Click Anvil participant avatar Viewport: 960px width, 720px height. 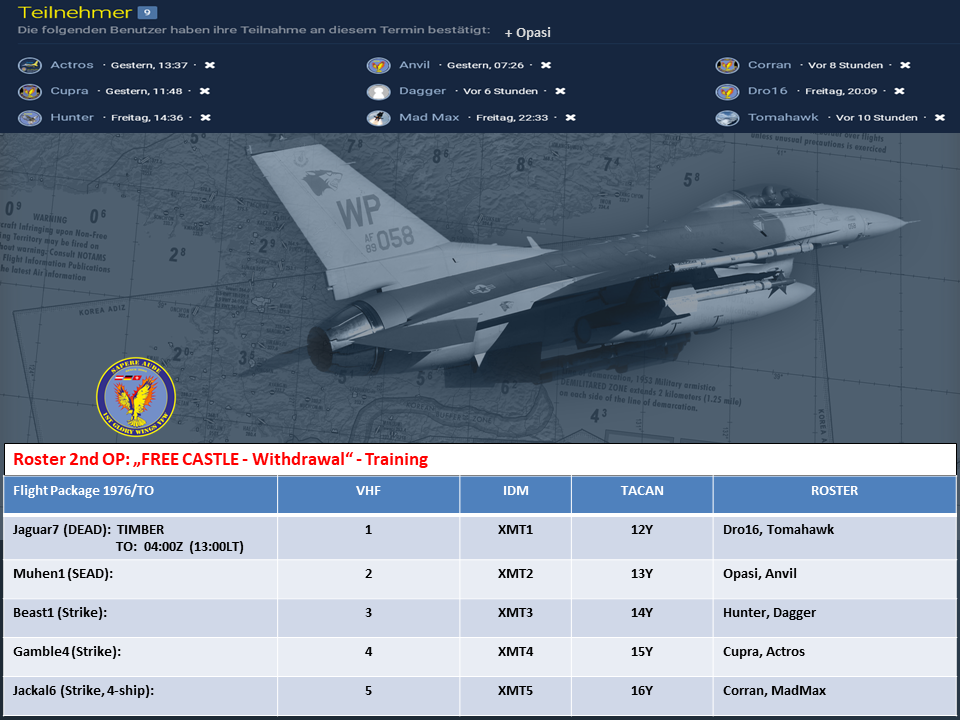point(378,65)
